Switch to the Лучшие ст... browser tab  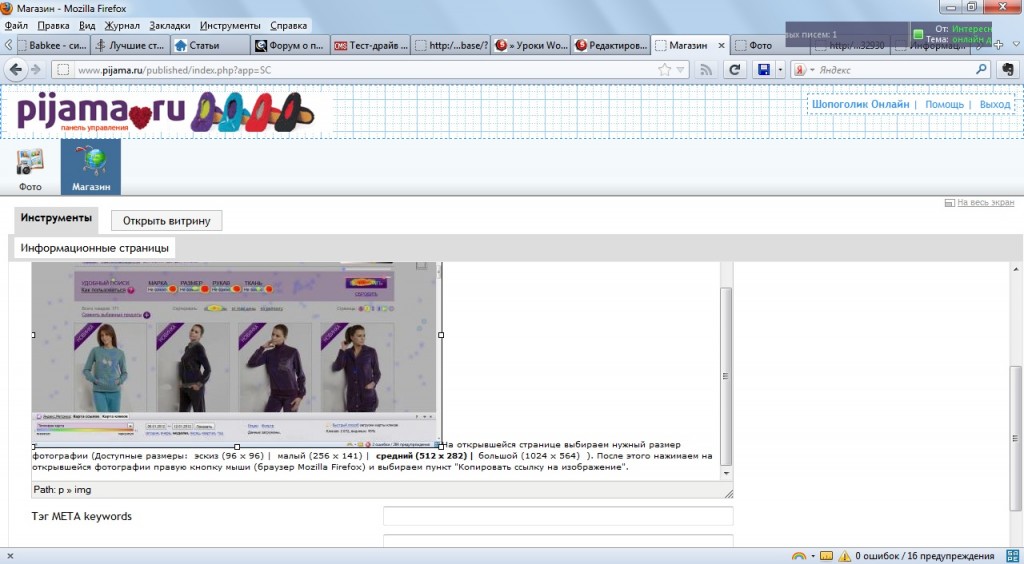(x=130, y=45)
